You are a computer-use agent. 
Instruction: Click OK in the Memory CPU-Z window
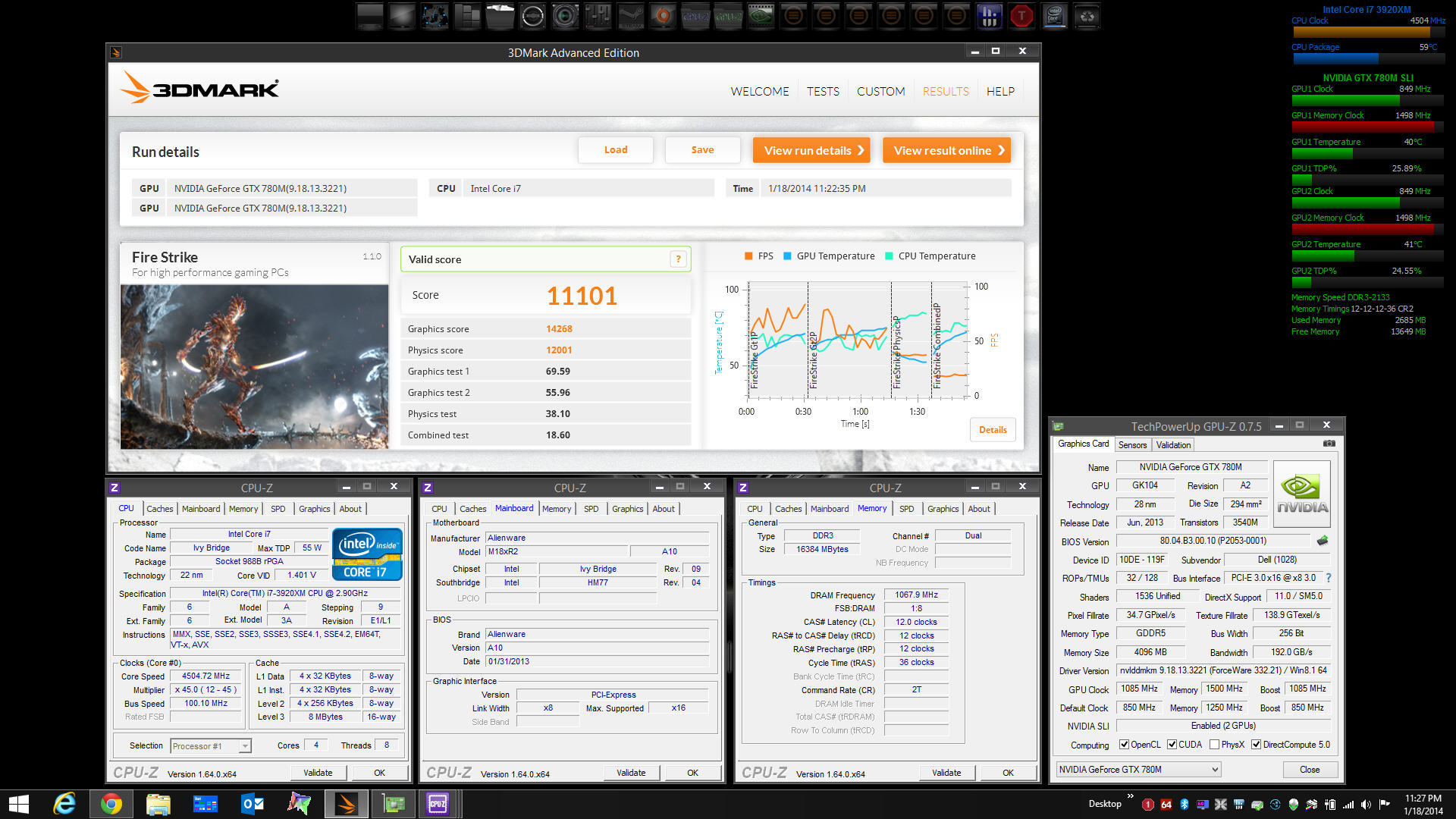click(x=1008, y=773)
